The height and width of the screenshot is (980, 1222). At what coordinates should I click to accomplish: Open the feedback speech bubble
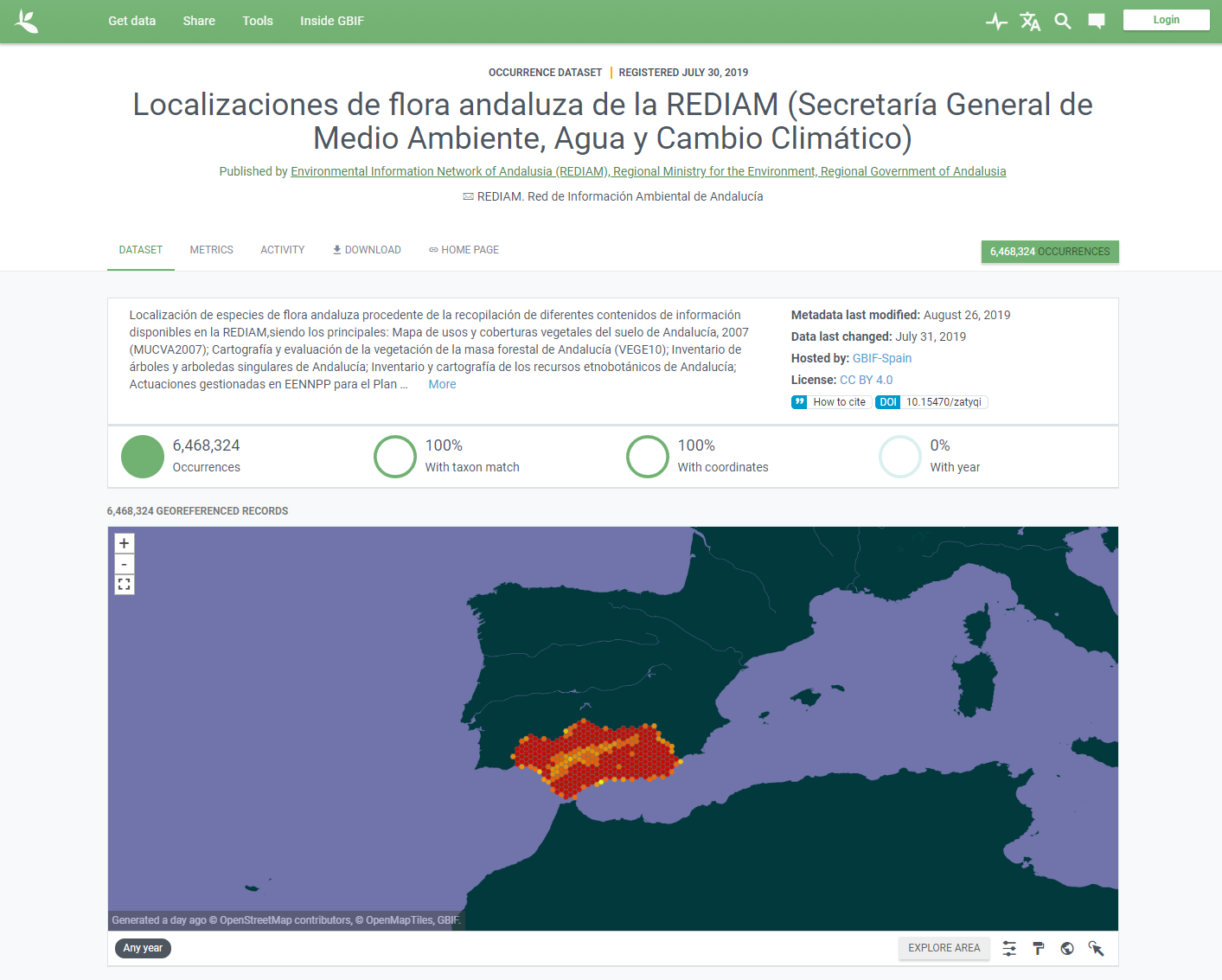click(1096, 22)
